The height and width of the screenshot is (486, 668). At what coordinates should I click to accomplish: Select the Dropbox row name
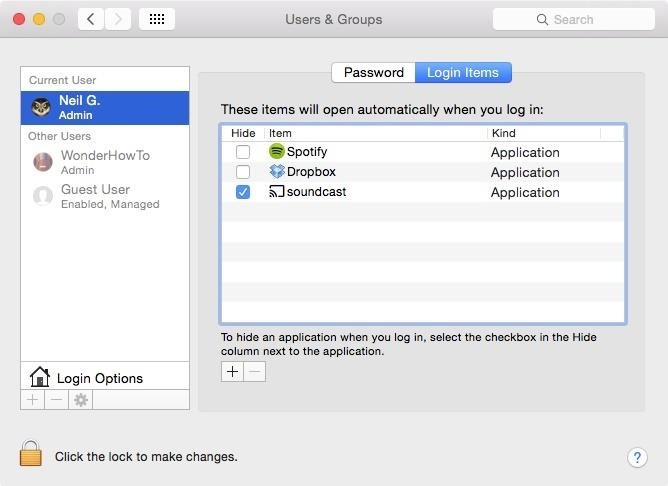311,172
